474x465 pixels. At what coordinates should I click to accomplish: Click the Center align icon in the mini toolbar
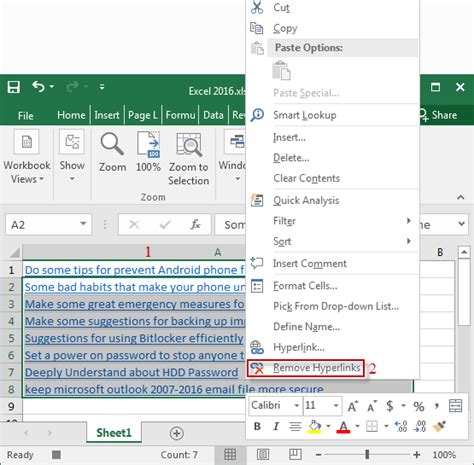click(x=295, y=426)
